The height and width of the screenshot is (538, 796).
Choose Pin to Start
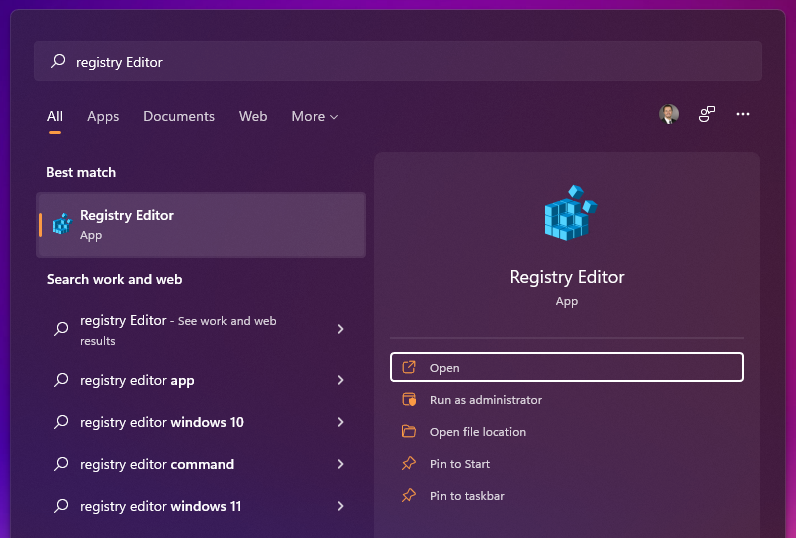[x=567, y=463]
